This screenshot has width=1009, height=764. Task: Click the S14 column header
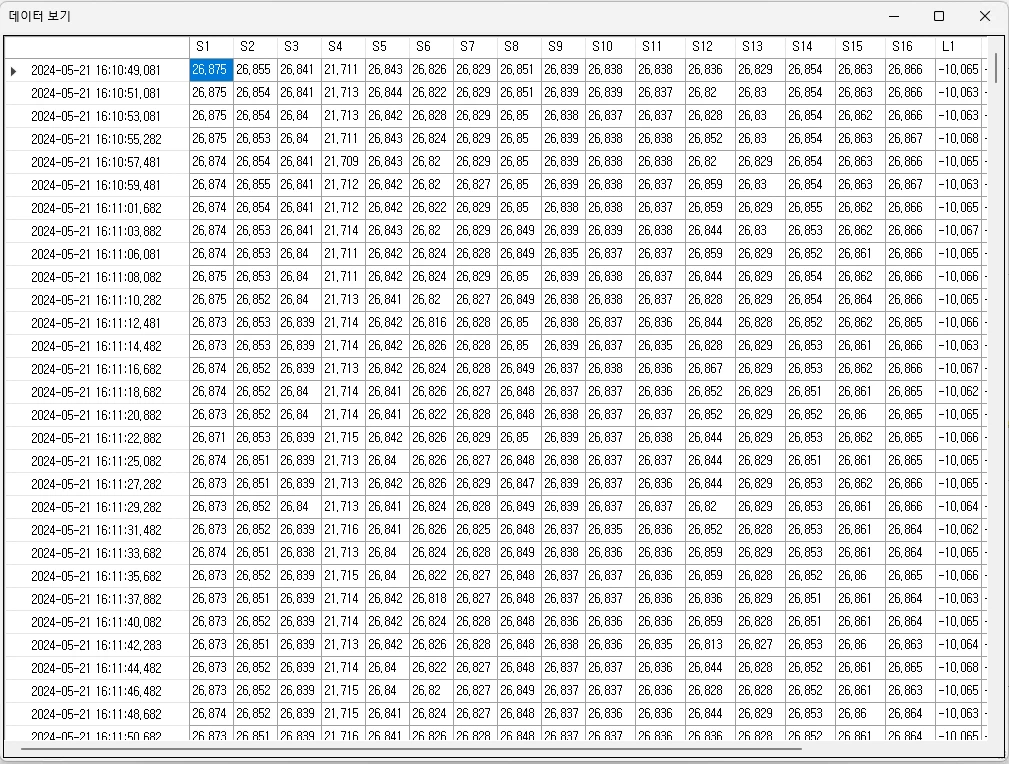click(810, 47)
